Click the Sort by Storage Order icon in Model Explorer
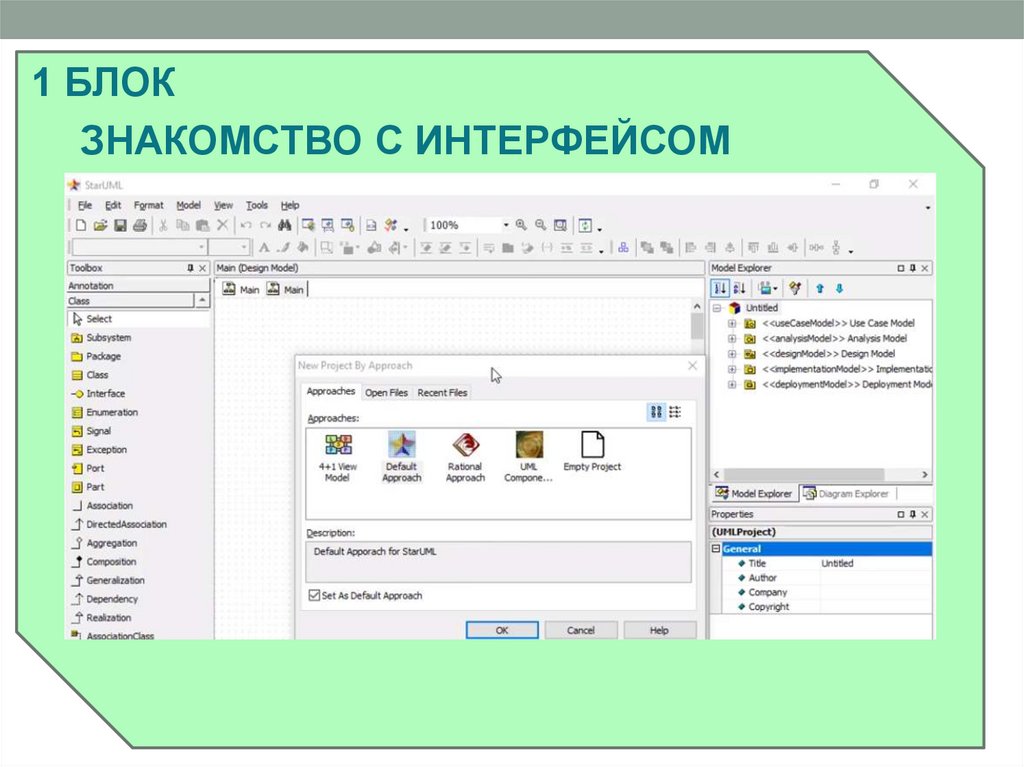Image resolution: width=1024 pixels, height=767 pixels. click(720, 288)
